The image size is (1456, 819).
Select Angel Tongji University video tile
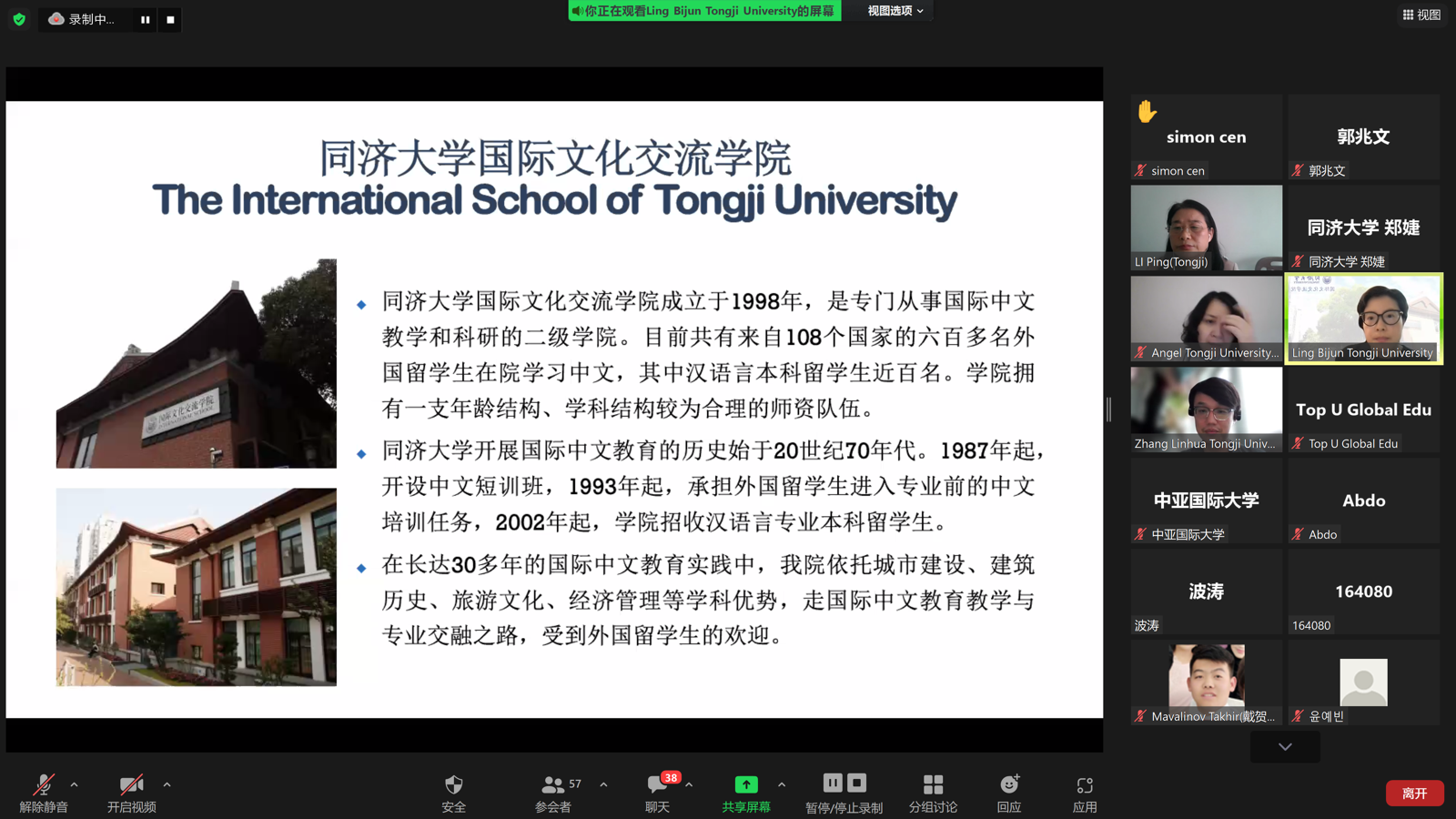point(1207,318)
